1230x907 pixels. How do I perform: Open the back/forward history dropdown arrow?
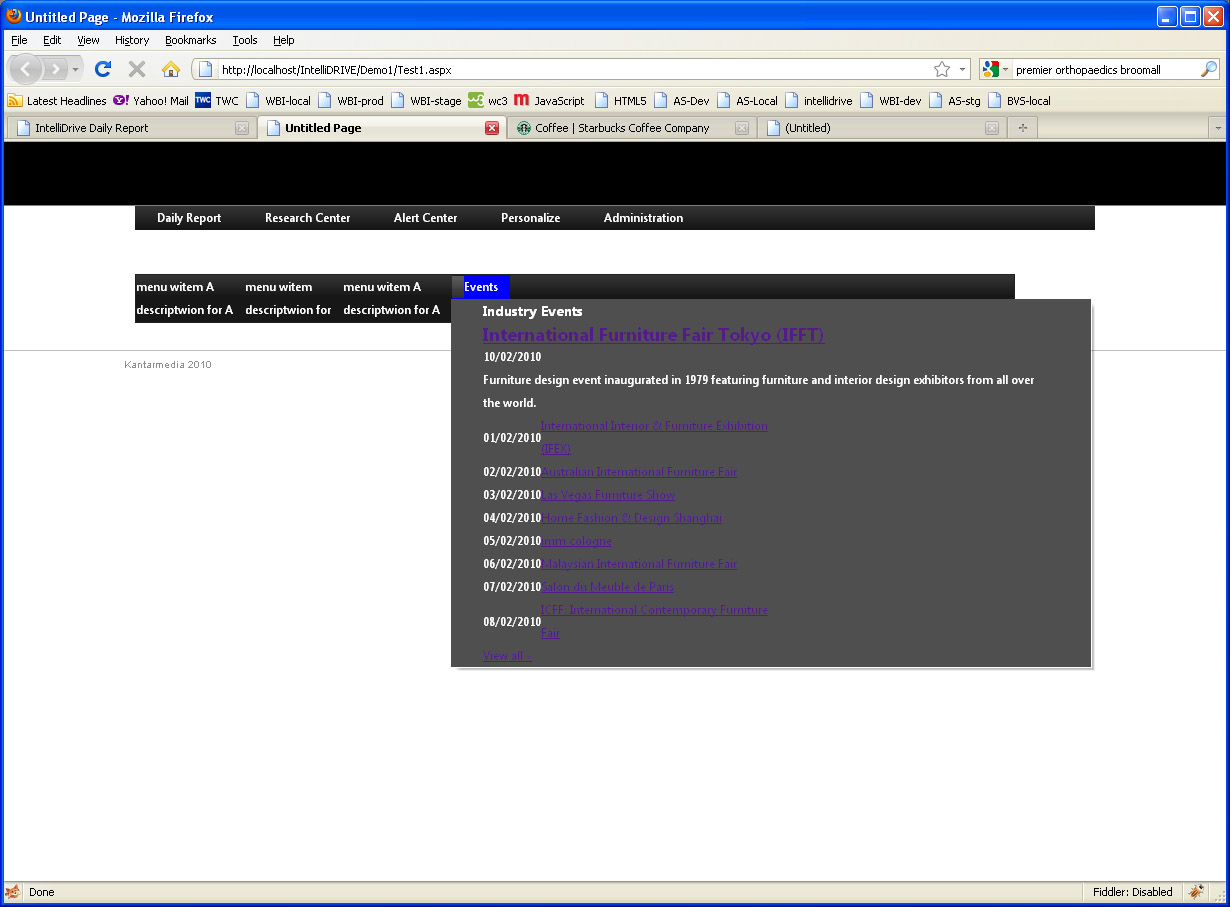click(76, 70)
